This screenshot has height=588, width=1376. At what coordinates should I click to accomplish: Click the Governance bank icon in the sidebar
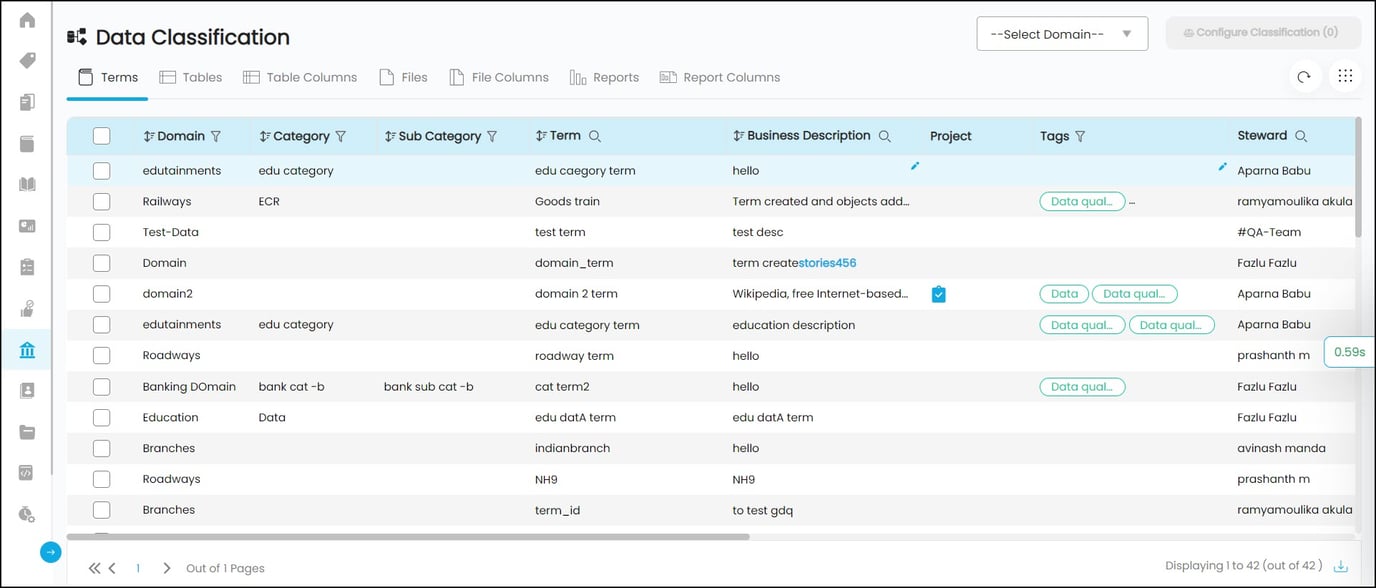tap(27, 350)
